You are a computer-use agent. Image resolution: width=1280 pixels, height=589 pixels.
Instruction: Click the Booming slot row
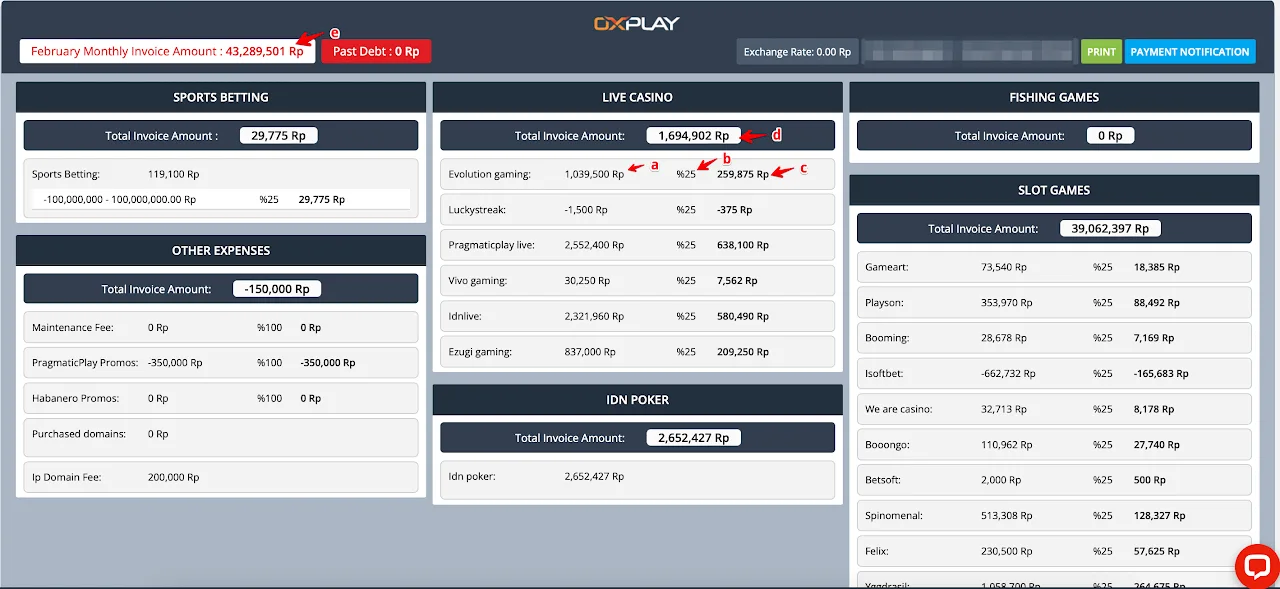pos(1054,338)
